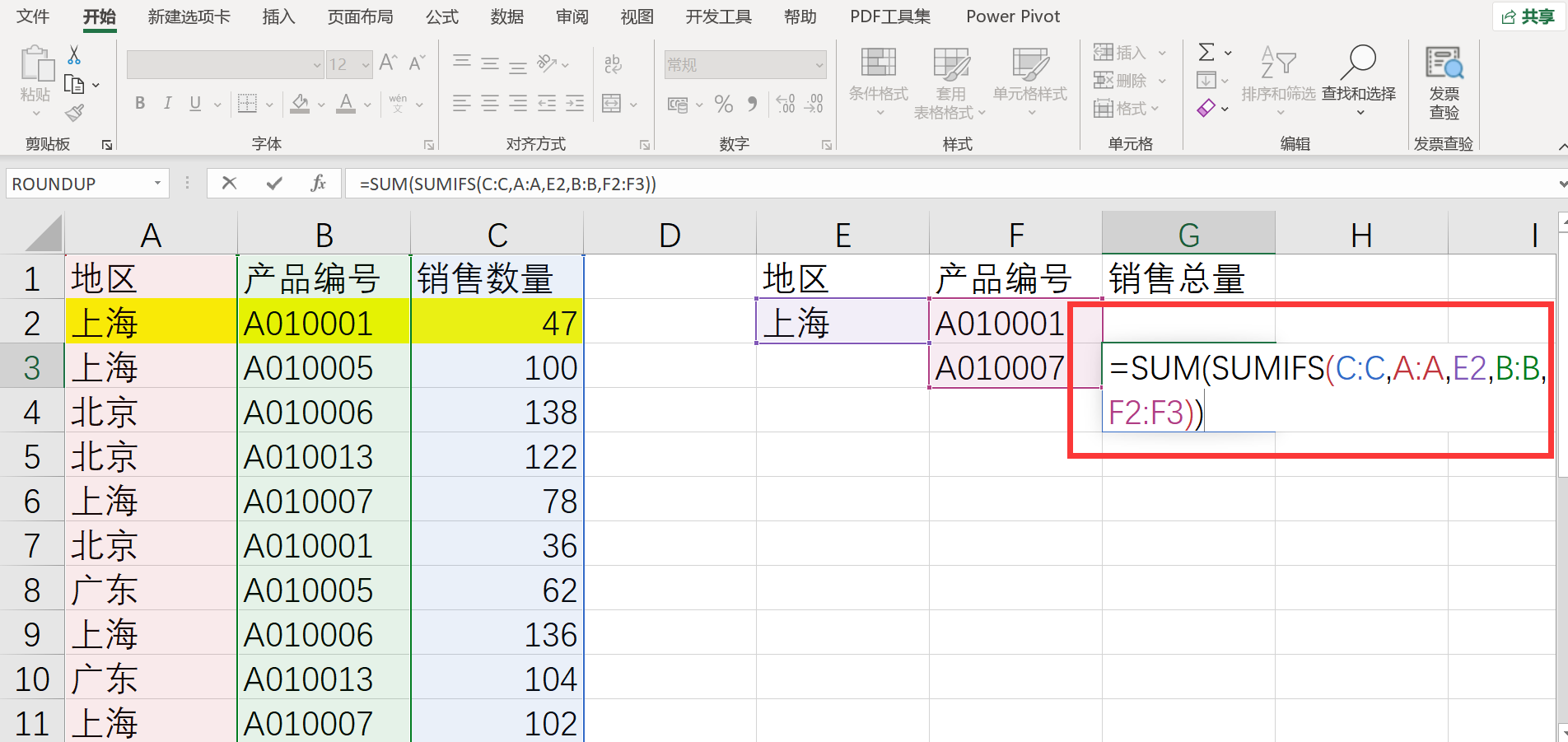Toggle Bold formatting
Image resolution: width=1568 pixels, height=742 pixels.
coord(140,103)
